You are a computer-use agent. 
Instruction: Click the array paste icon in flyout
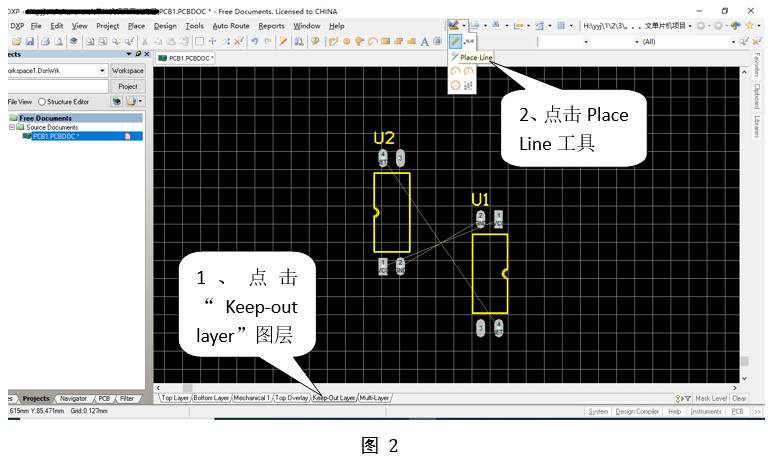(x=468, y=85)
